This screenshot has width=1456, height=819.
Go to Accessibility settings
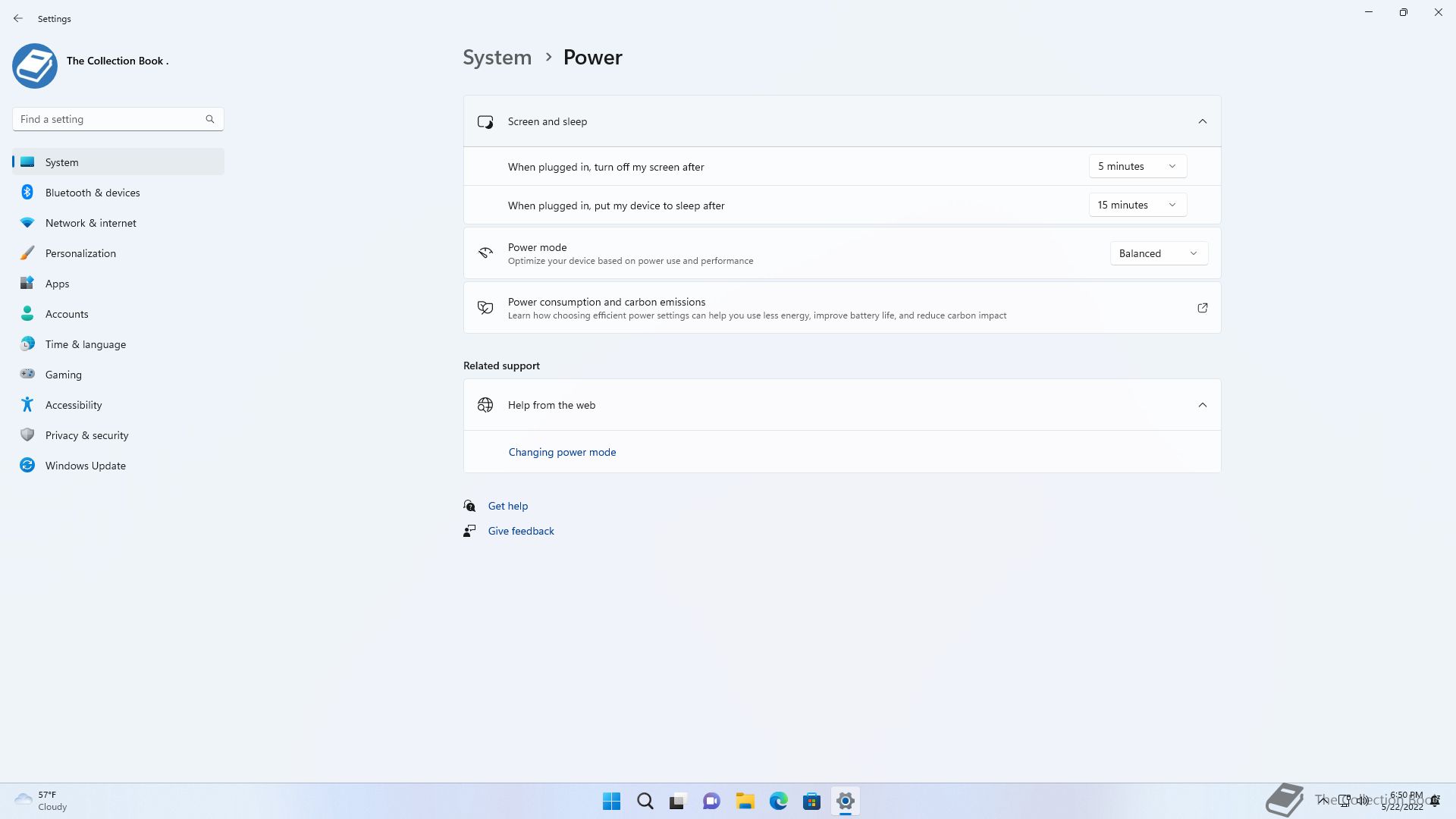pos(73,405)
